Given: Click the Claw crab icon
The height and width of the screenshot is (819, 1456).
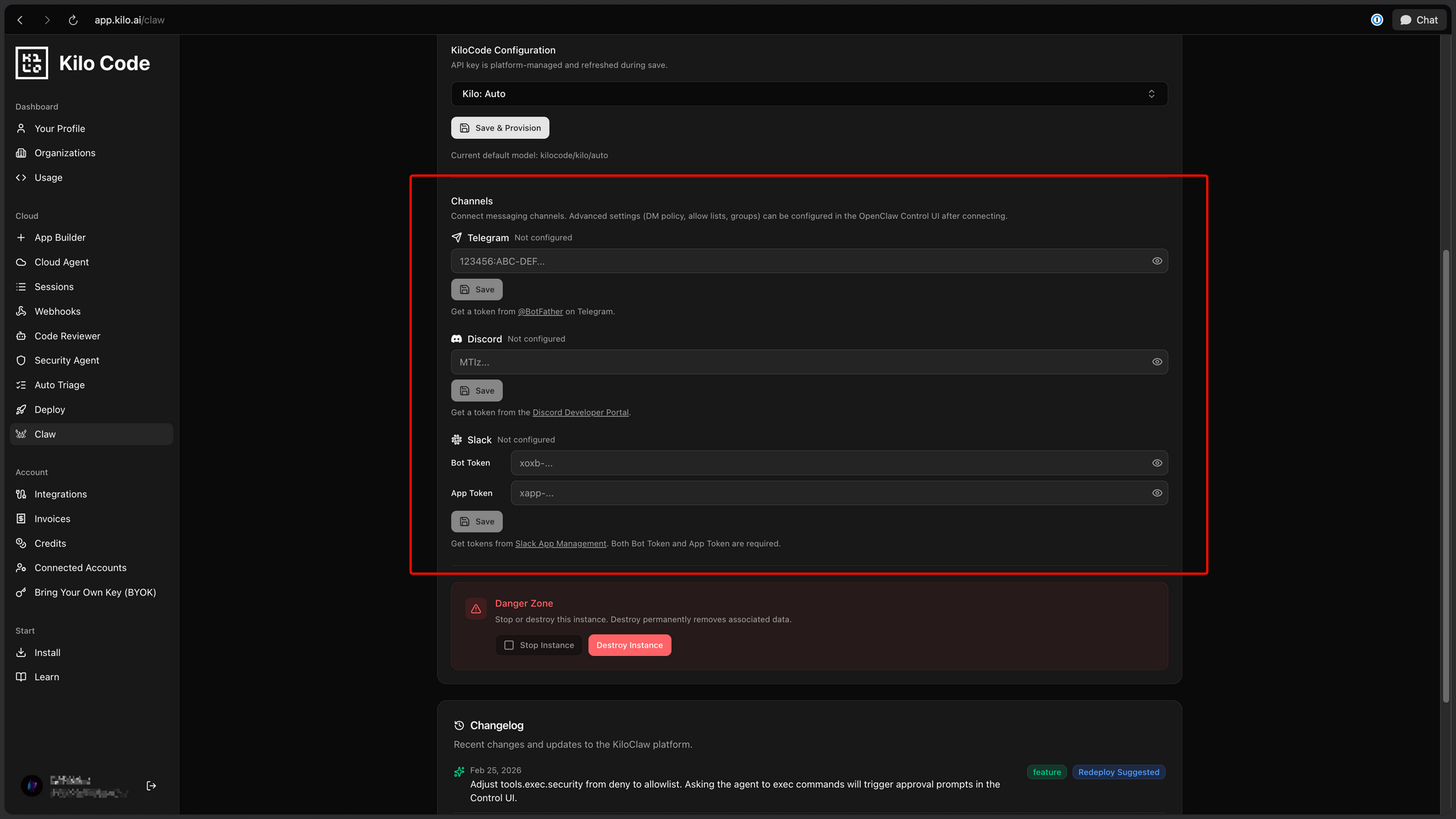Looking at the screenshot, I should 21,435.
